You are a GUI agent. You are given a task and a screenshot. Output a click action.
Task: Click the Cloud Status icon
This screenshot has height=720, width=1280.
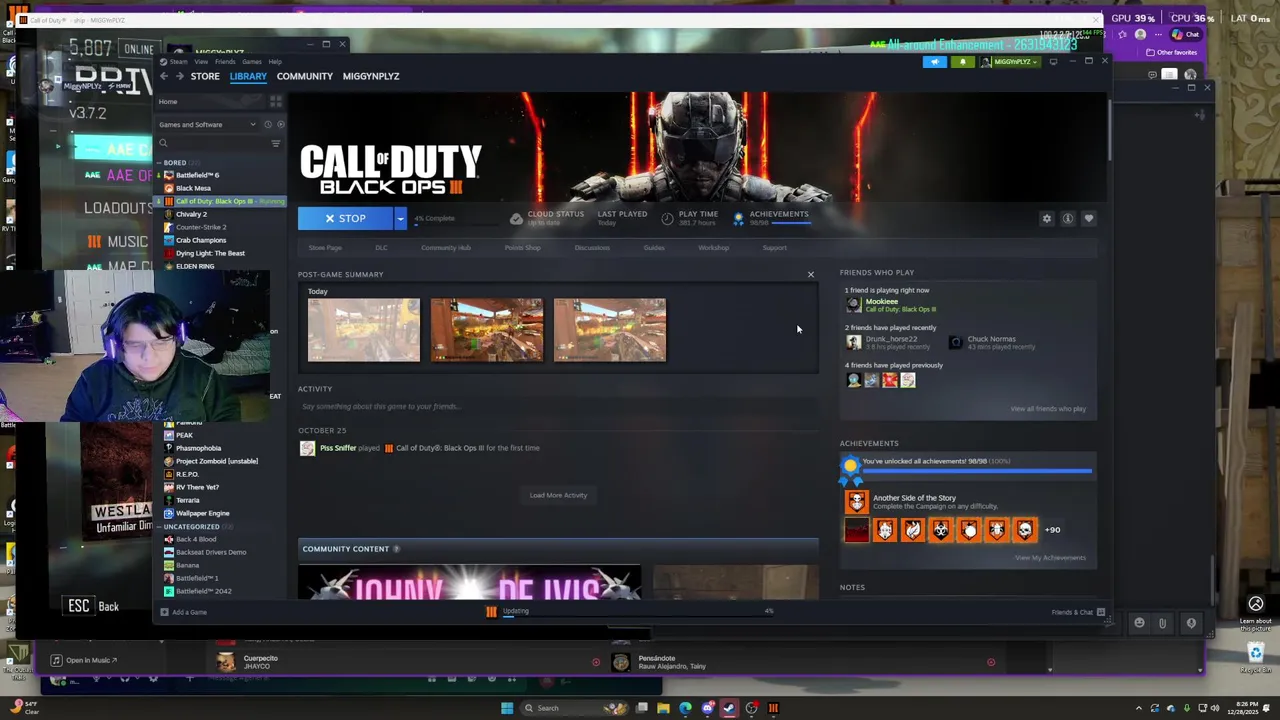(x=516, y=218)
